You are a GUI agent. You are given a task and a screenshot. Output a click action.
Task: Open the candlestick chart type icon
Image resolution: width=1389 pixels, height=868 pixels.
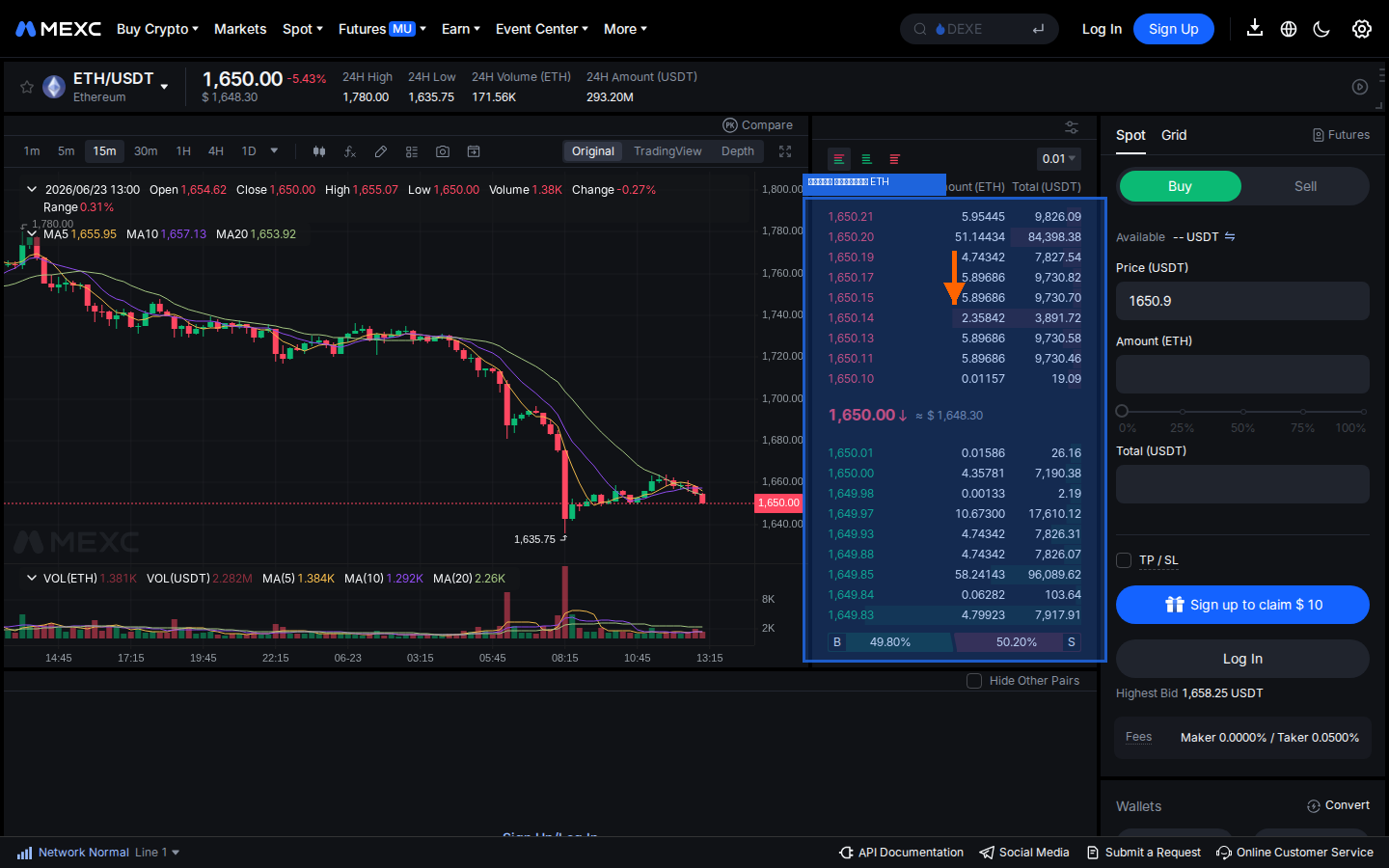pos(319,151)
